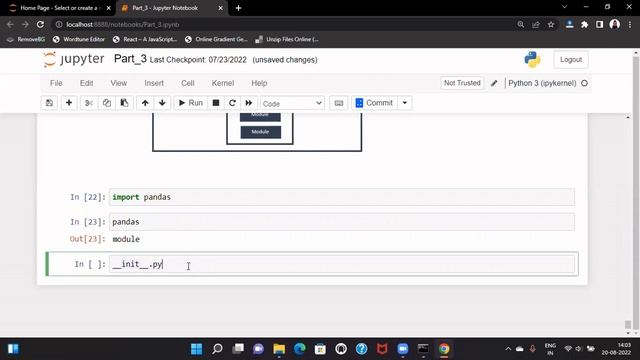
Task: Close the Home Page browser tab
Action: pyautogui.click(x=109, y=8)
